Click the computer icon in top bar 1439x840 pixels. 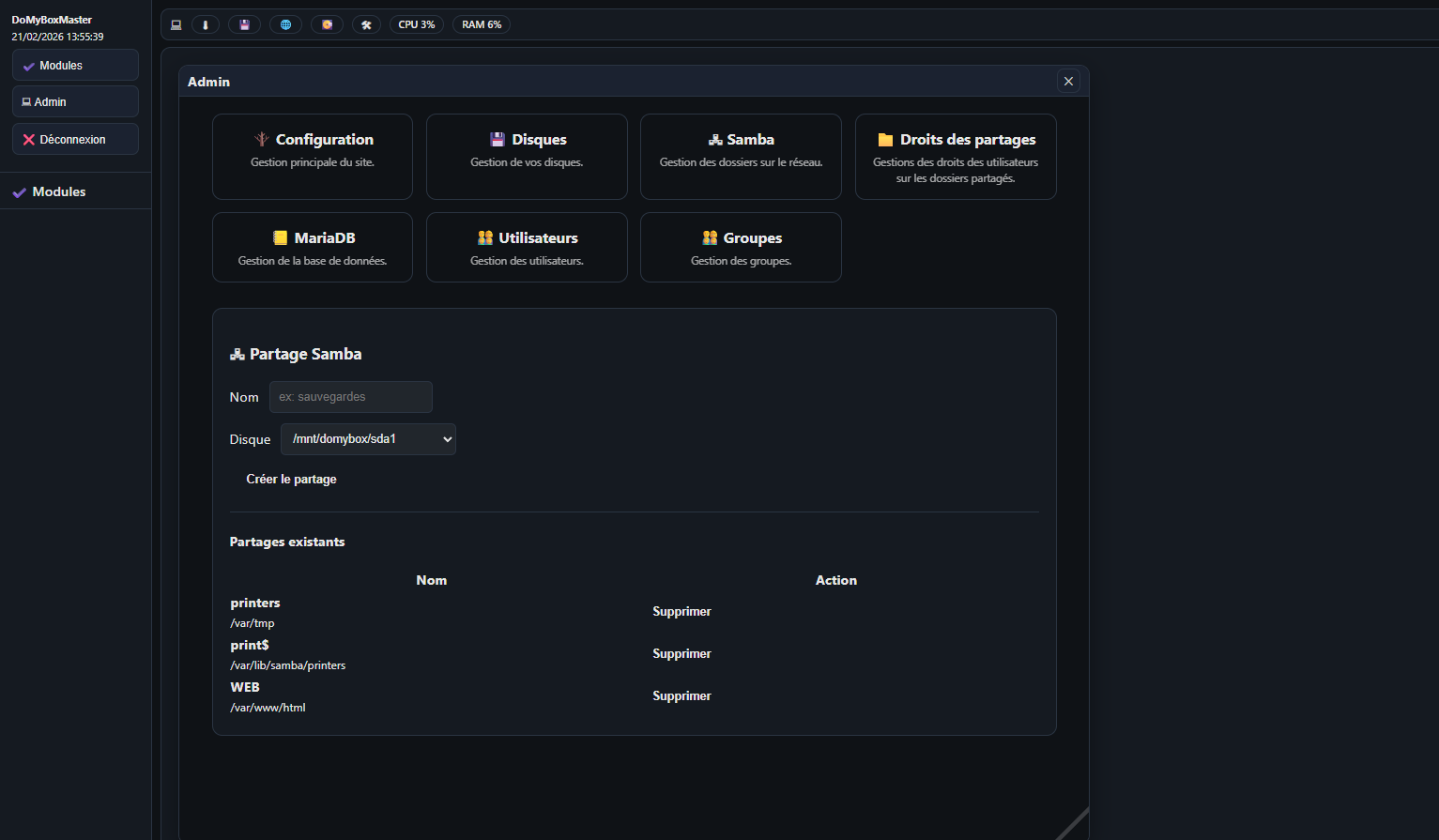coord(176,24)
